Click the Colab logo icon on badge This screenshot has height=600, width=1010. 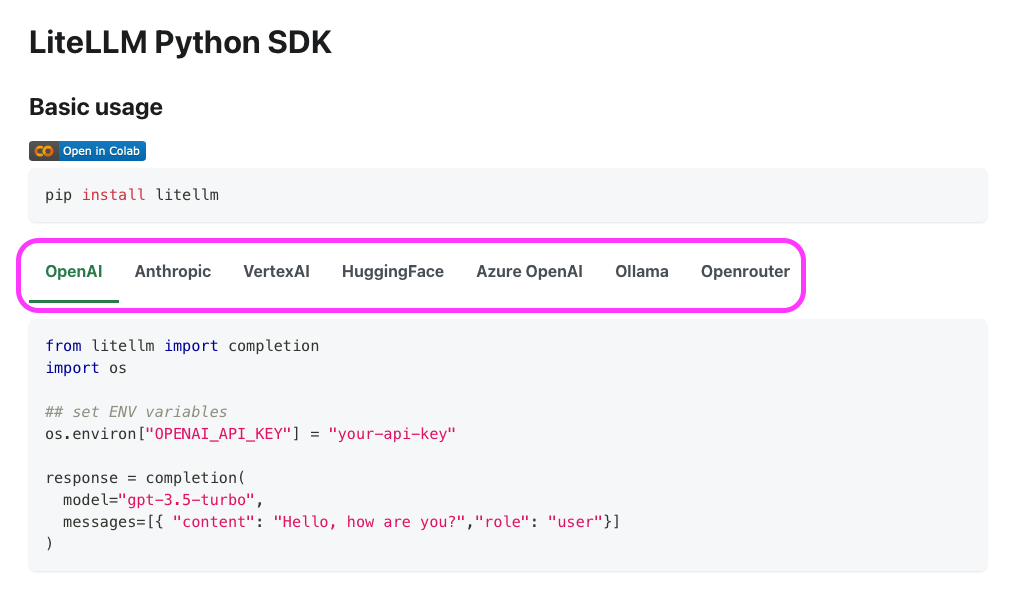[44, 151]
